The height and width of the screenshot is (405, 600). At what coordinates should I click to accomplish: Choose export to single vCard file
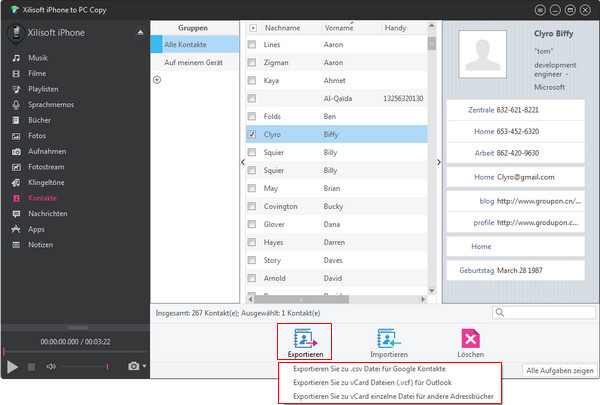coord(393,397)
